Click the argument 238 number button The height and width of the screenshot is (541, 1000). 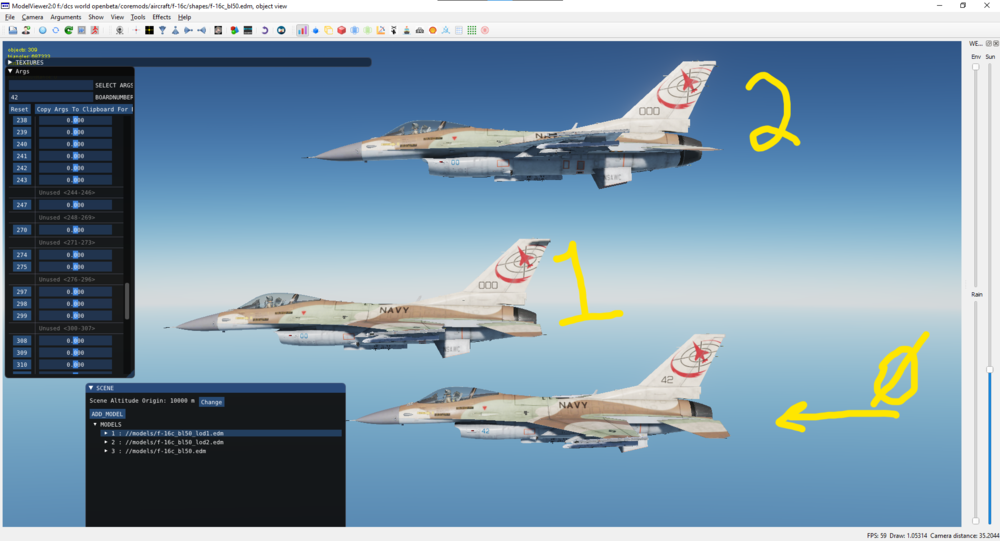22,120
